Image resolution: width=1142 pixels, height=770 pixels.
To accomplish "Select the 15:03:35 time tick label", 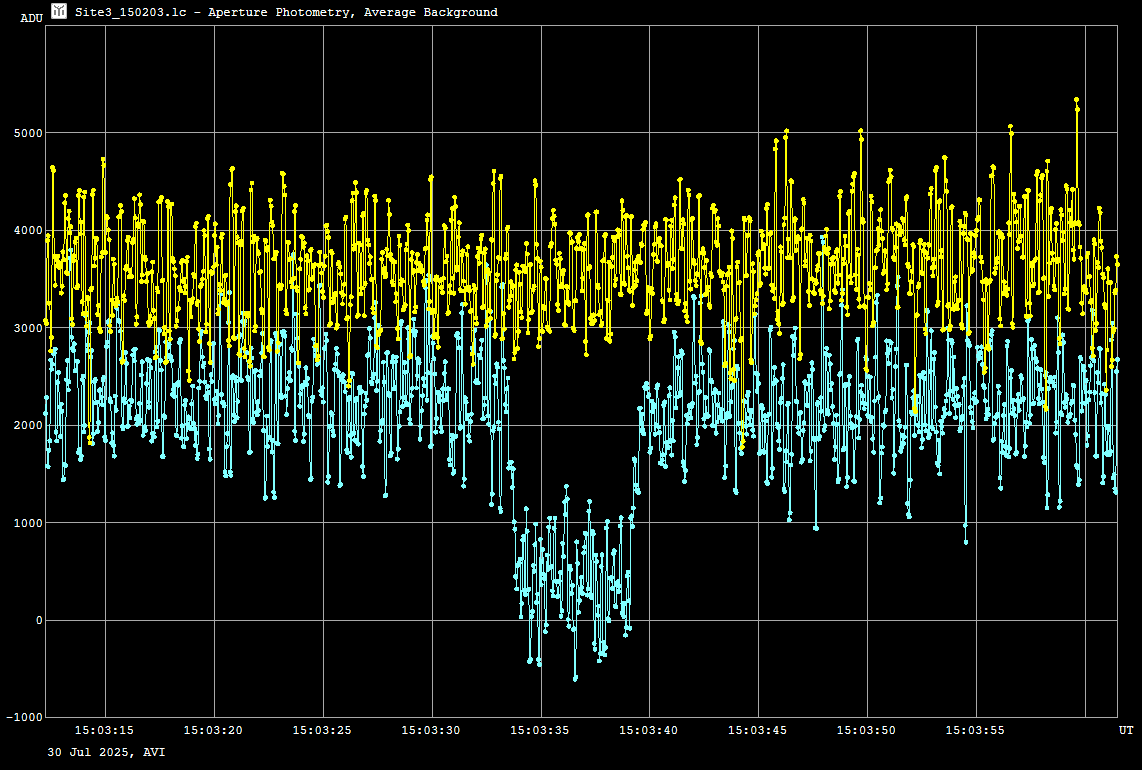I will tap(540, 731).
